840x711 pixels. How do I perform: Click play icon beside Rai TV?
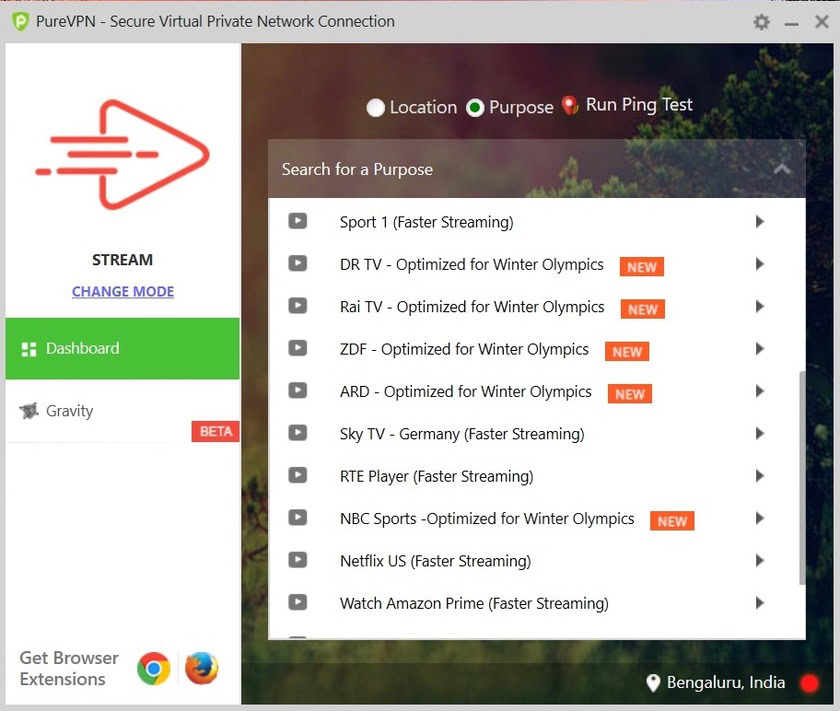tap(297, 305)
